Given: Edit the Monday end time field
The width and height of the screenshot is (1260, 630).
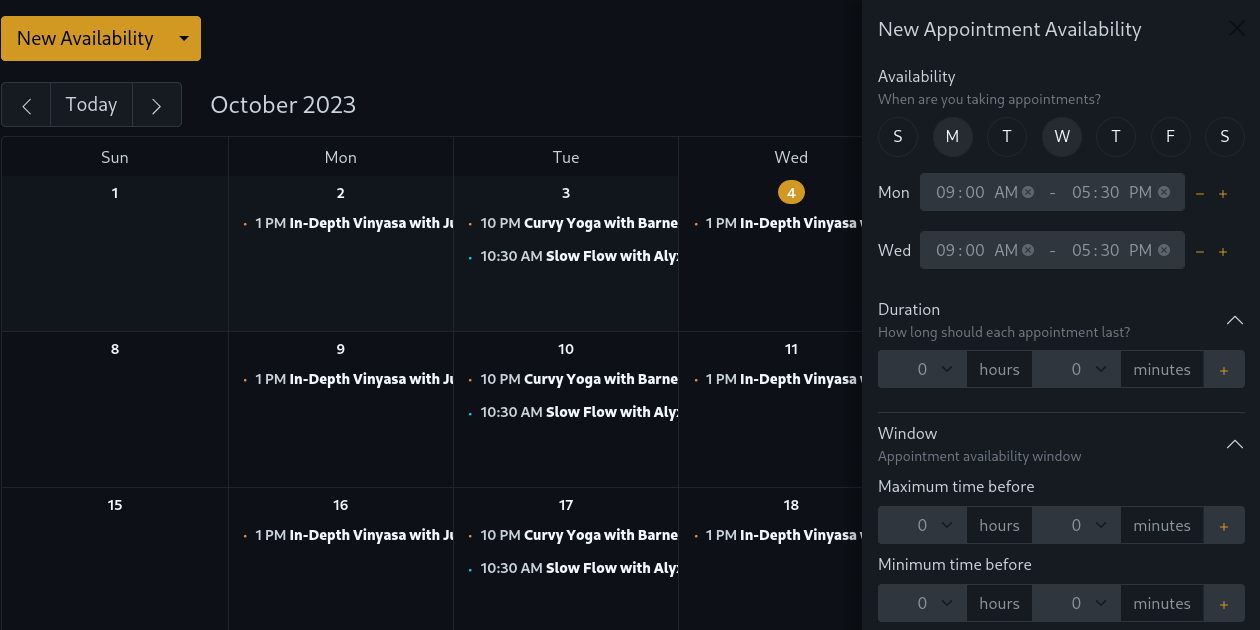Looking at the screenshot, I should [x=1111, y=192].
